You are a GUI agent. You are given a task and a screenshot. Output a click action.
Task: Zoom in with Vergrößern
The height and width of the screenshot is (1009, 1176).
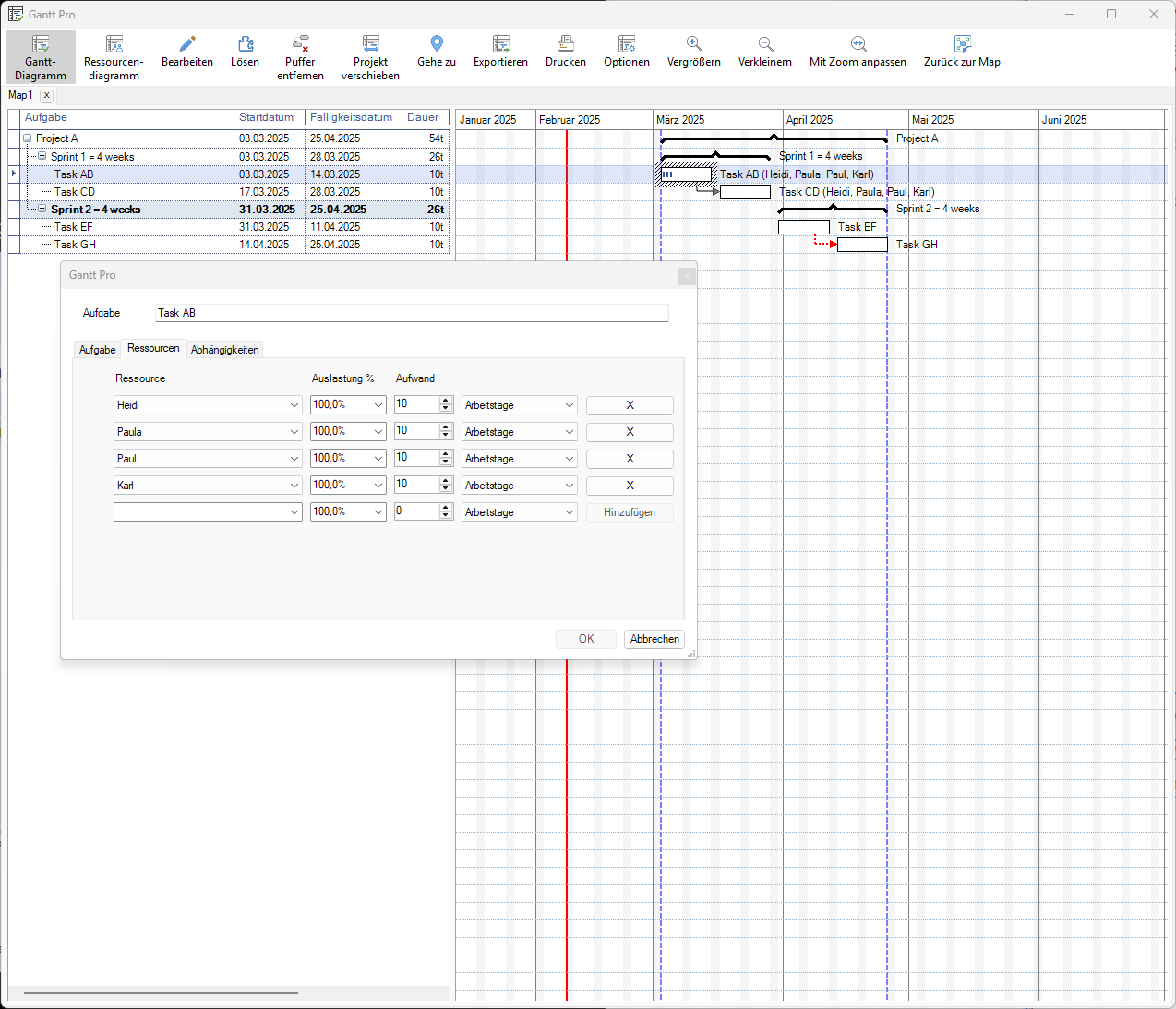[x=694, y=51]
